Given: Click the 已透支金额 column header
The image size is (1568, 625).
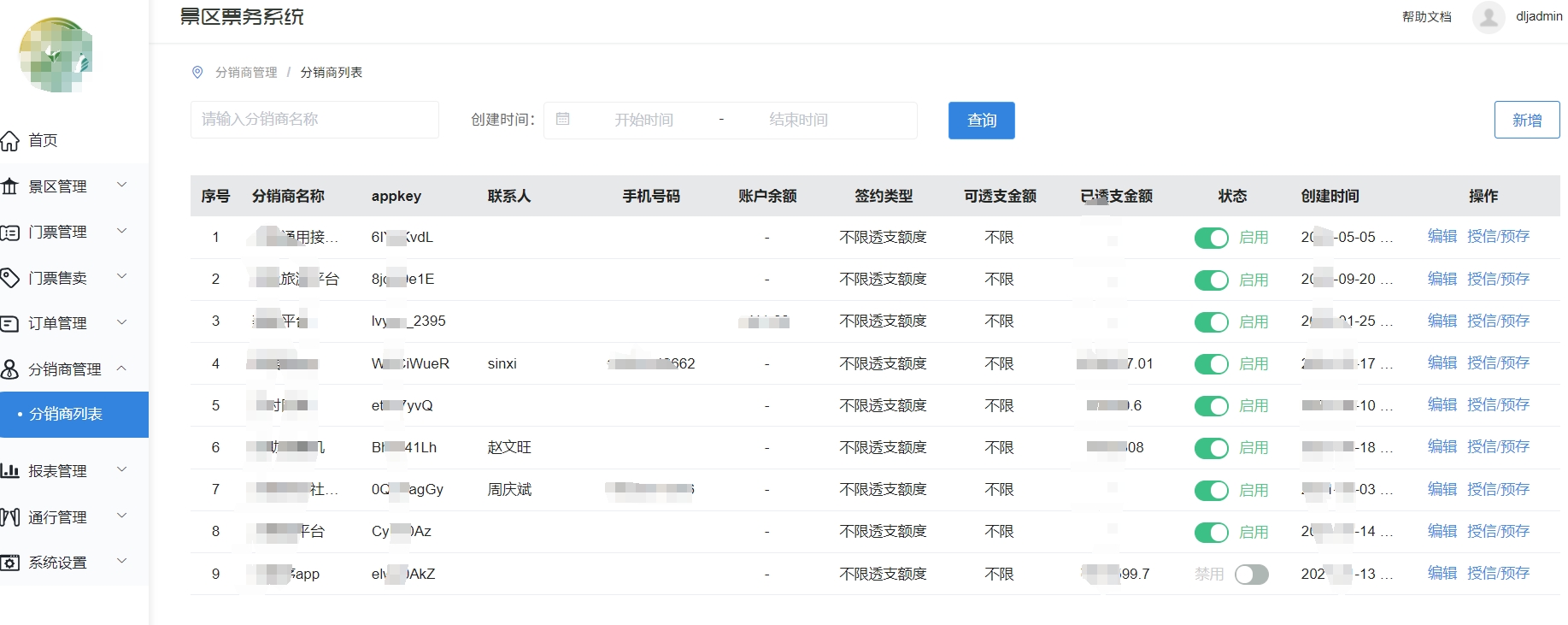Looking at the screenshot, I should point(1116,196).
